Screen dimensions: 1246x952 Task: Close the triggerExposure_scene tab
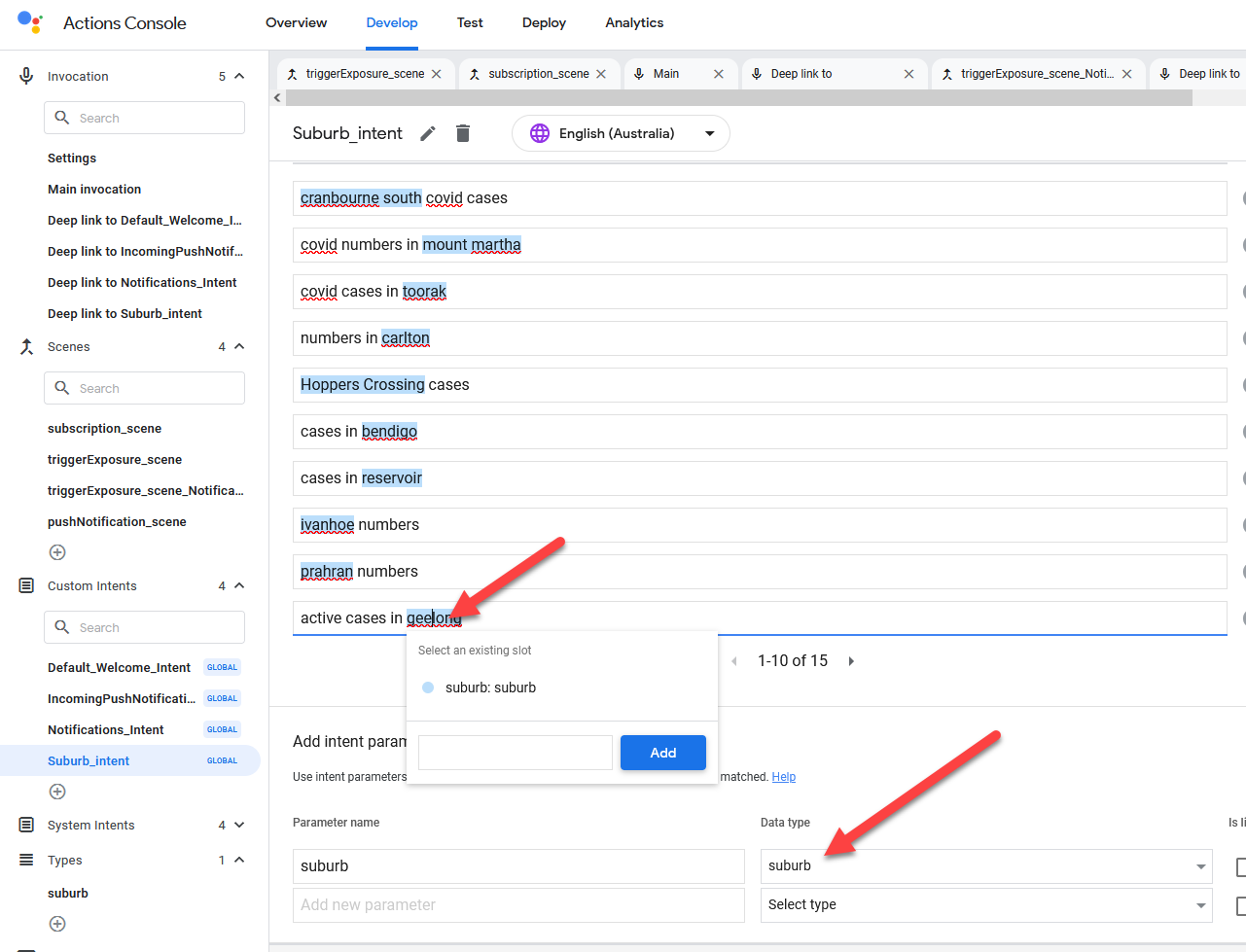click(x=437, y=74)
